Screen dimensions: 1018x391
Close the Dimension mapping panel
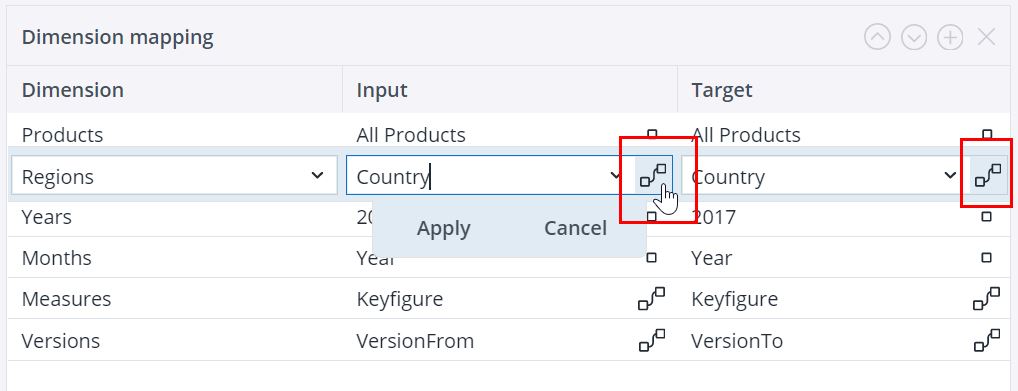[986, 38]
